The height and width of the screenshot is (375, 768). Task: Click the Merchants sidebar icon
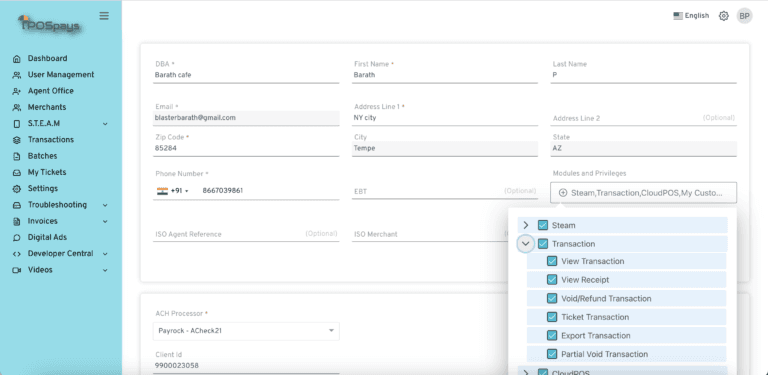point(17,107)
